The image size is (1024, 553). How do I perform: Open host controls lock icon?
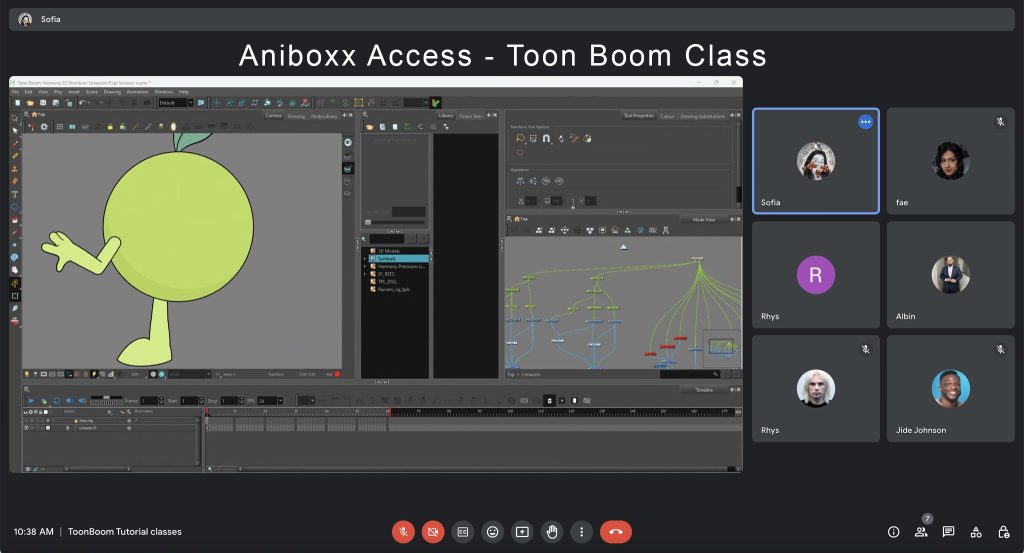1004,532
